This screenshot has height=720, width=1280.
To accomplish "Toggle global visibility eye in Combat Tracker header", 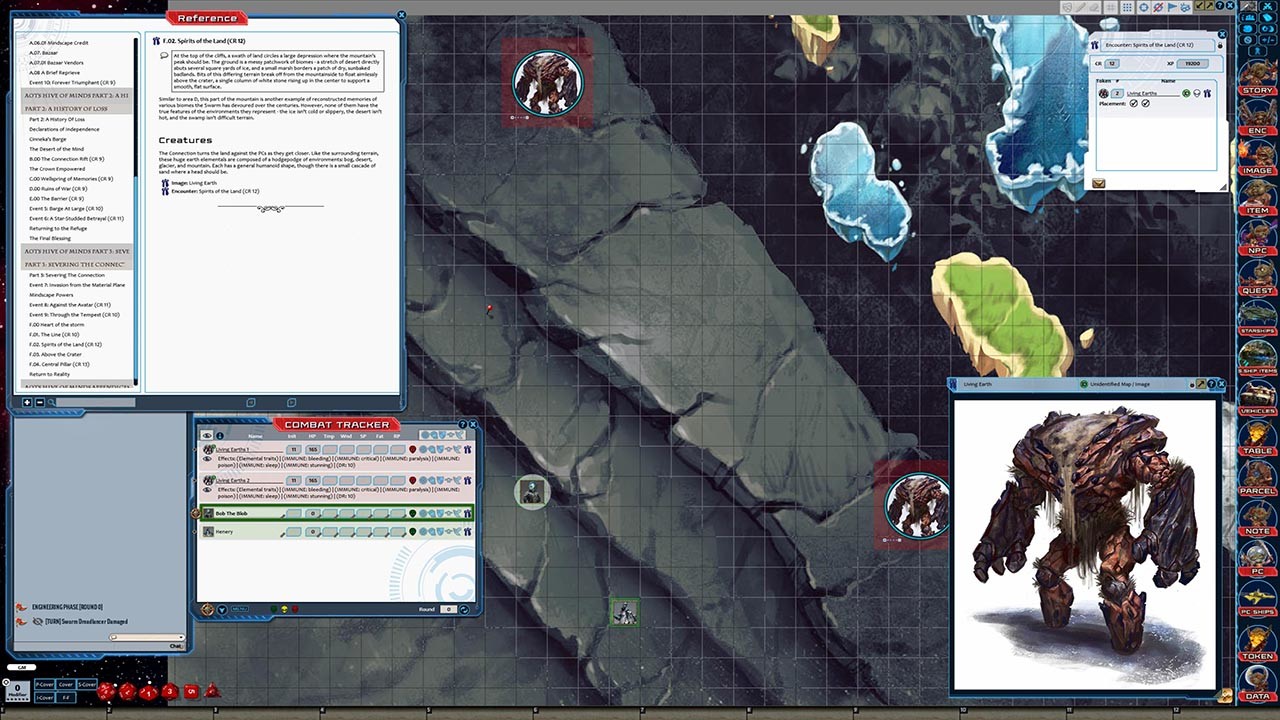I will click(207, 435).
